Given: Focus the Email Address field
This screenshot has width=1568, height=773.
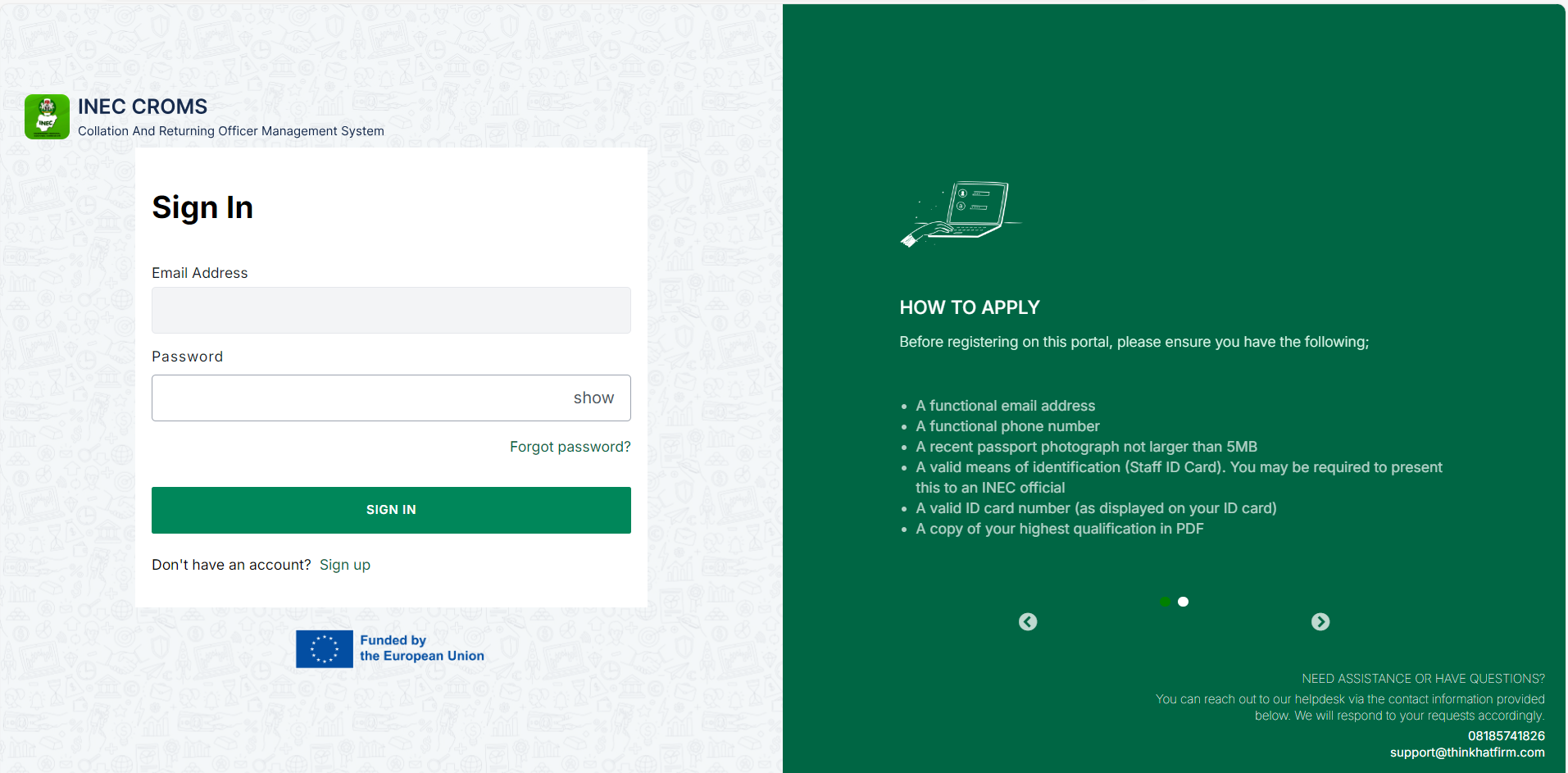Looking at the screenshot, I should coord(391,310).
